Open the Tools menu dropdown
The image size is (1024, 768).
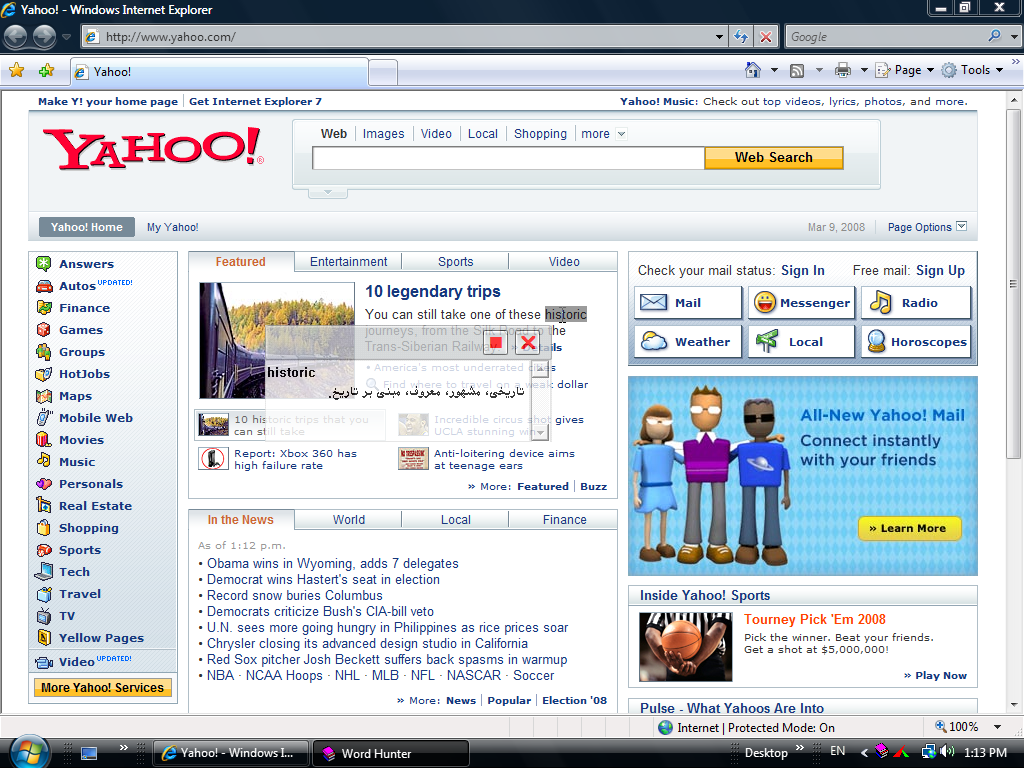click(972, 70)
